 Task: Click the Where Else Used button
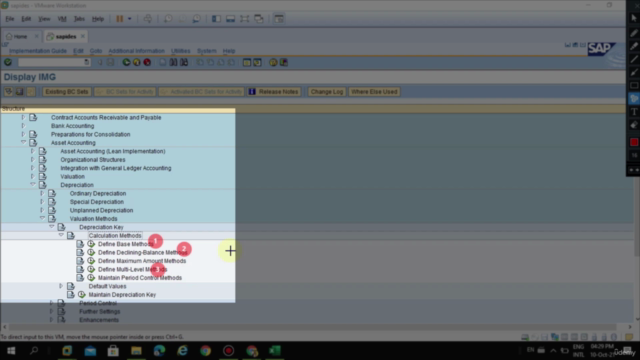tap(374, 91)
